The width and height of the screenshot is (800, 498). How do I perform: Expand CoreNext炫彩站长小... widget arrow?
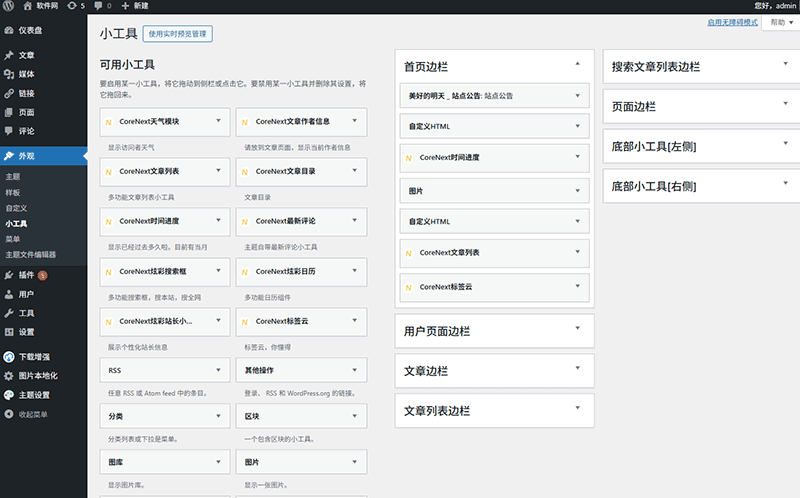218,320
